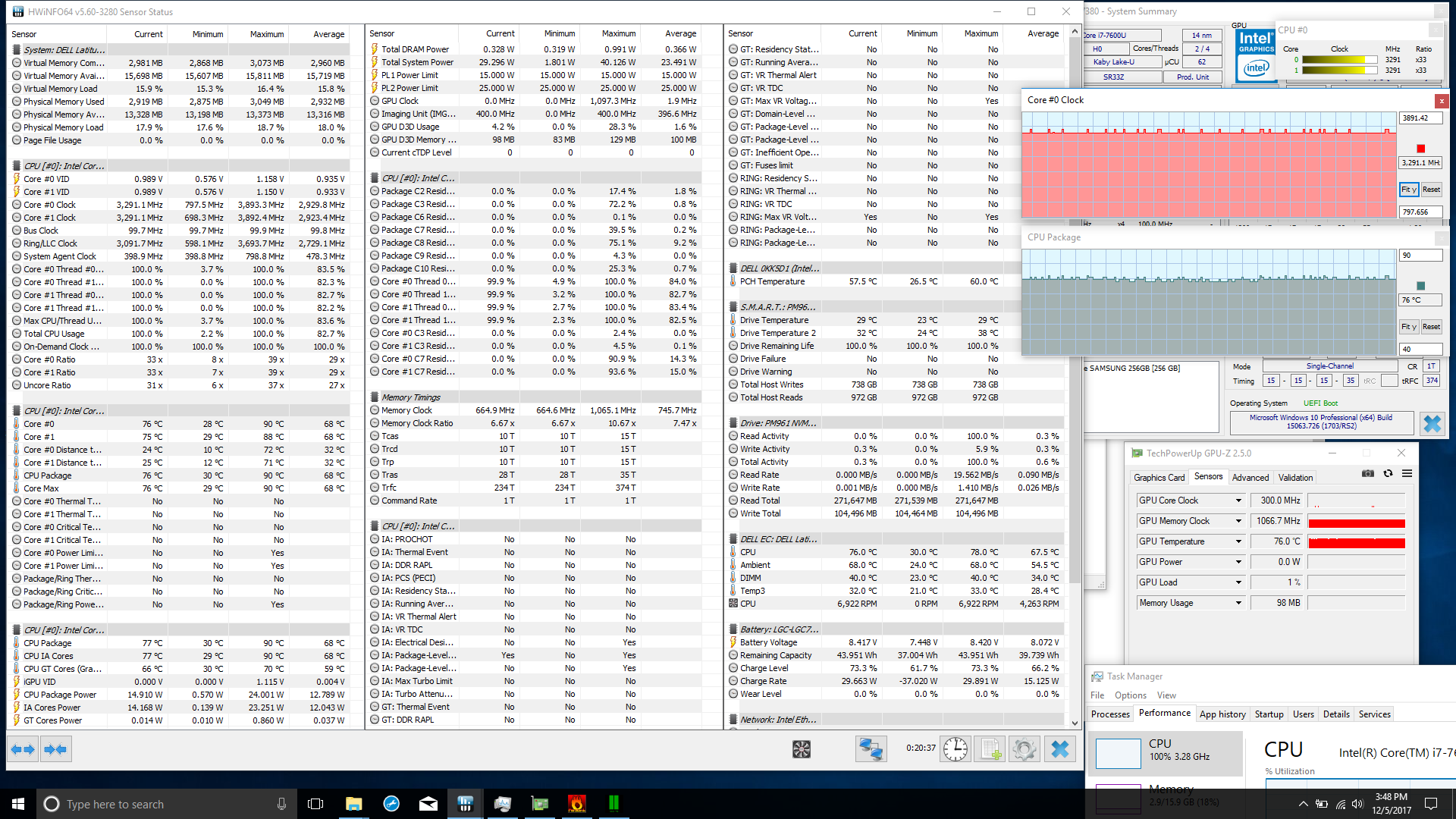Open HWiNFO sensor settings gear
This screenshot has height=819, width=1456.
coord(1024,750)
